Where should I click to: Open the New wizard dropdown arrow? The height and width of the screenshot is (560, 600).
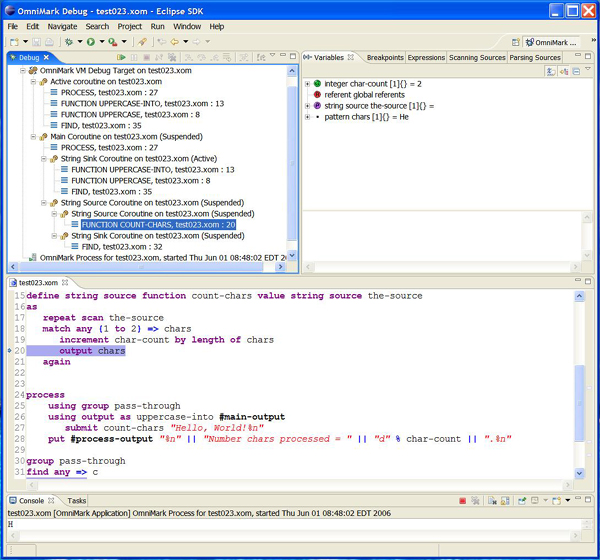pyautogui.click(x=25, y=41)
